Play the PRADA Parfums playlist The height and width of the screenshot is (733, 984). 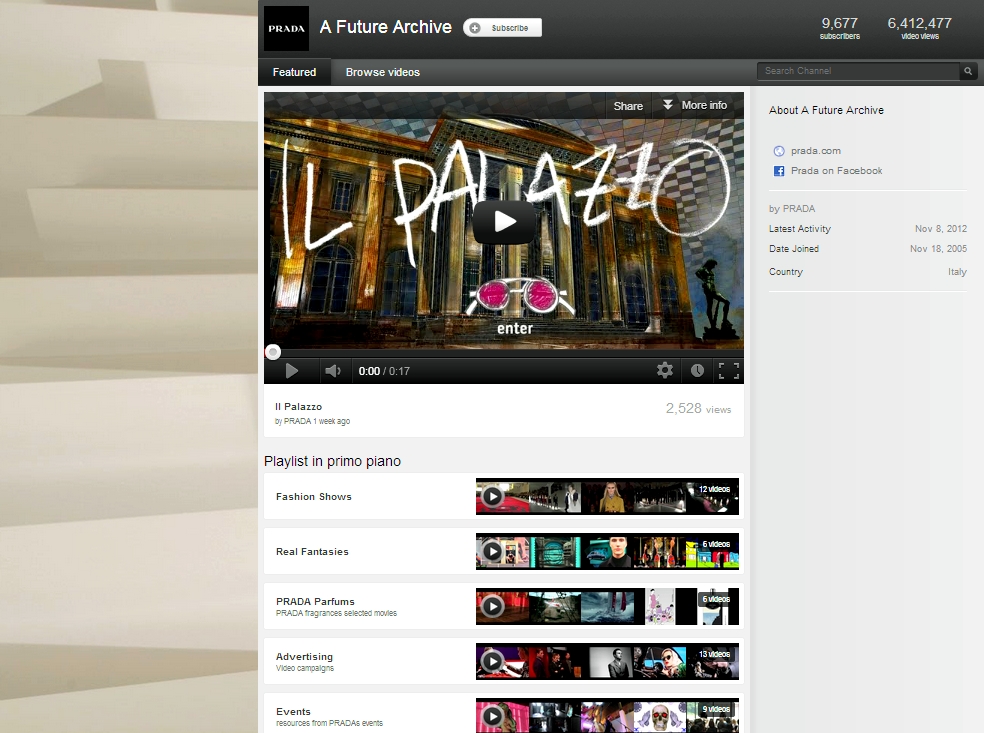tap(492, 606)
